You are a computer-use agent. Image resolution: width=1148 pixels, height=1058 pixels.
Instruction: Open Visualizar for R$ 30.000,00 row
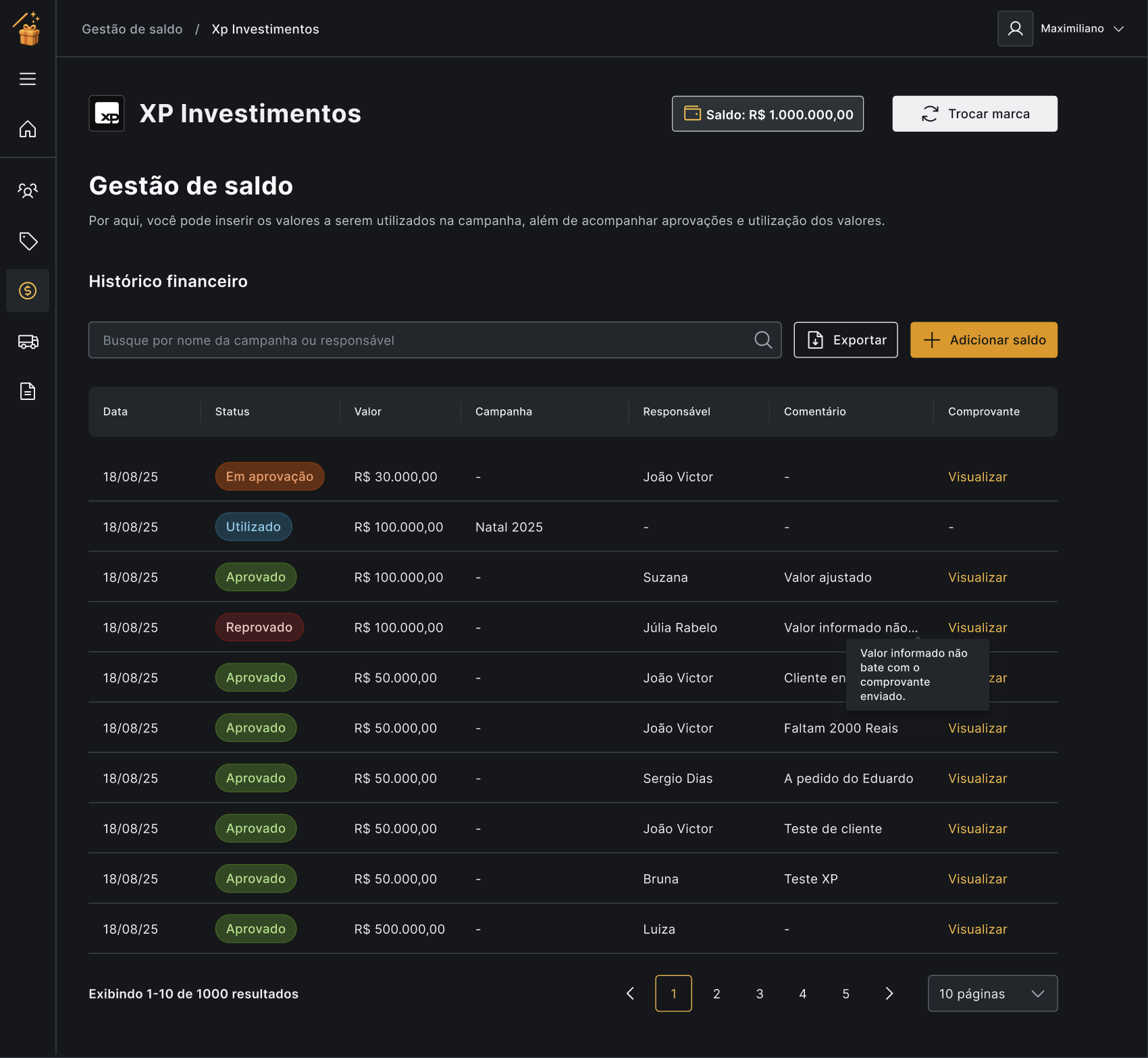click(977, 476)
